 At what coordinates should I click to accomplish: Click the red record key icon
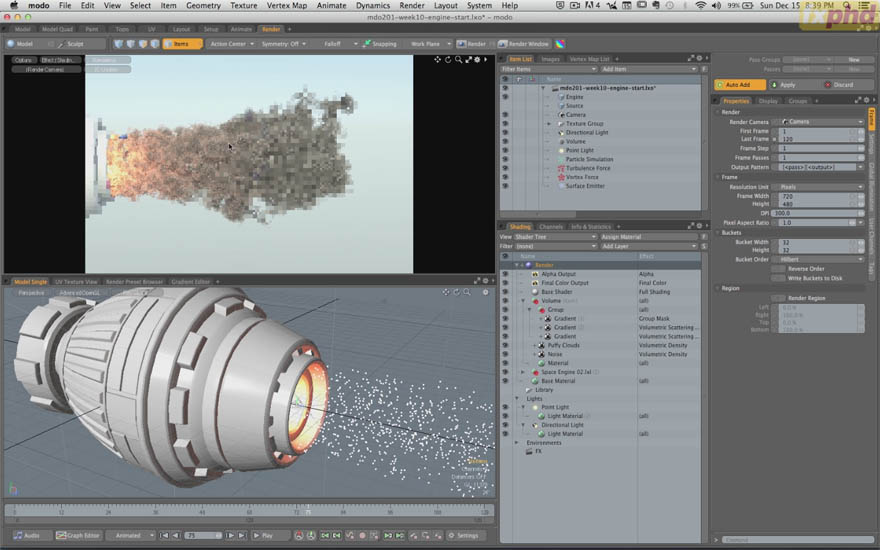[362, 535]
